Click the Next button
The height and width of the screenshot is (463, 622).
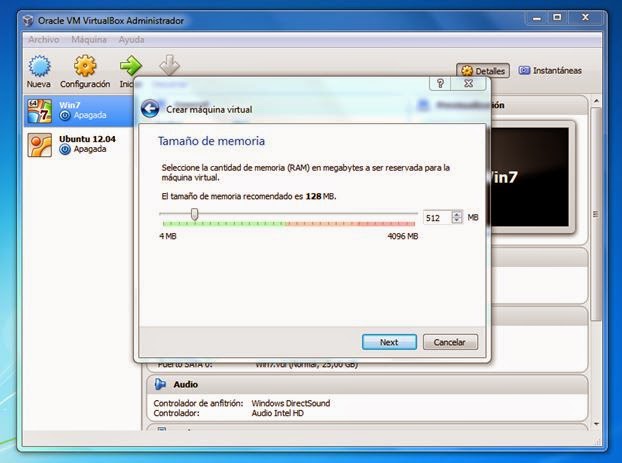click(389, 342)
